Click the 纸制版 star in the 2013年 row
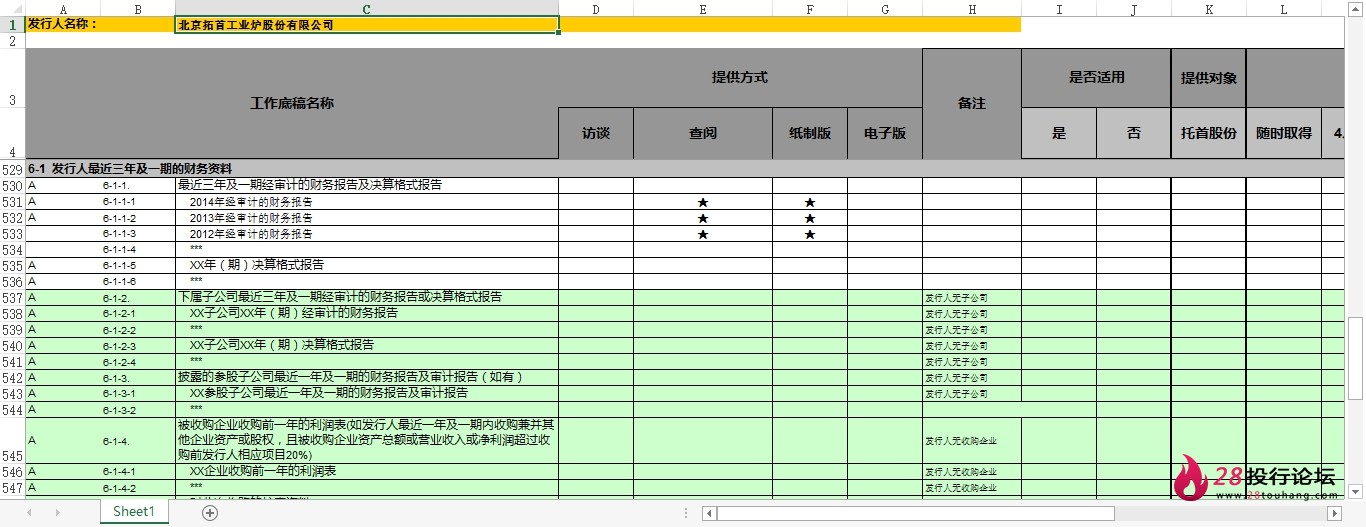Viewport: 1366px width, 527px height. pos(810,218)
